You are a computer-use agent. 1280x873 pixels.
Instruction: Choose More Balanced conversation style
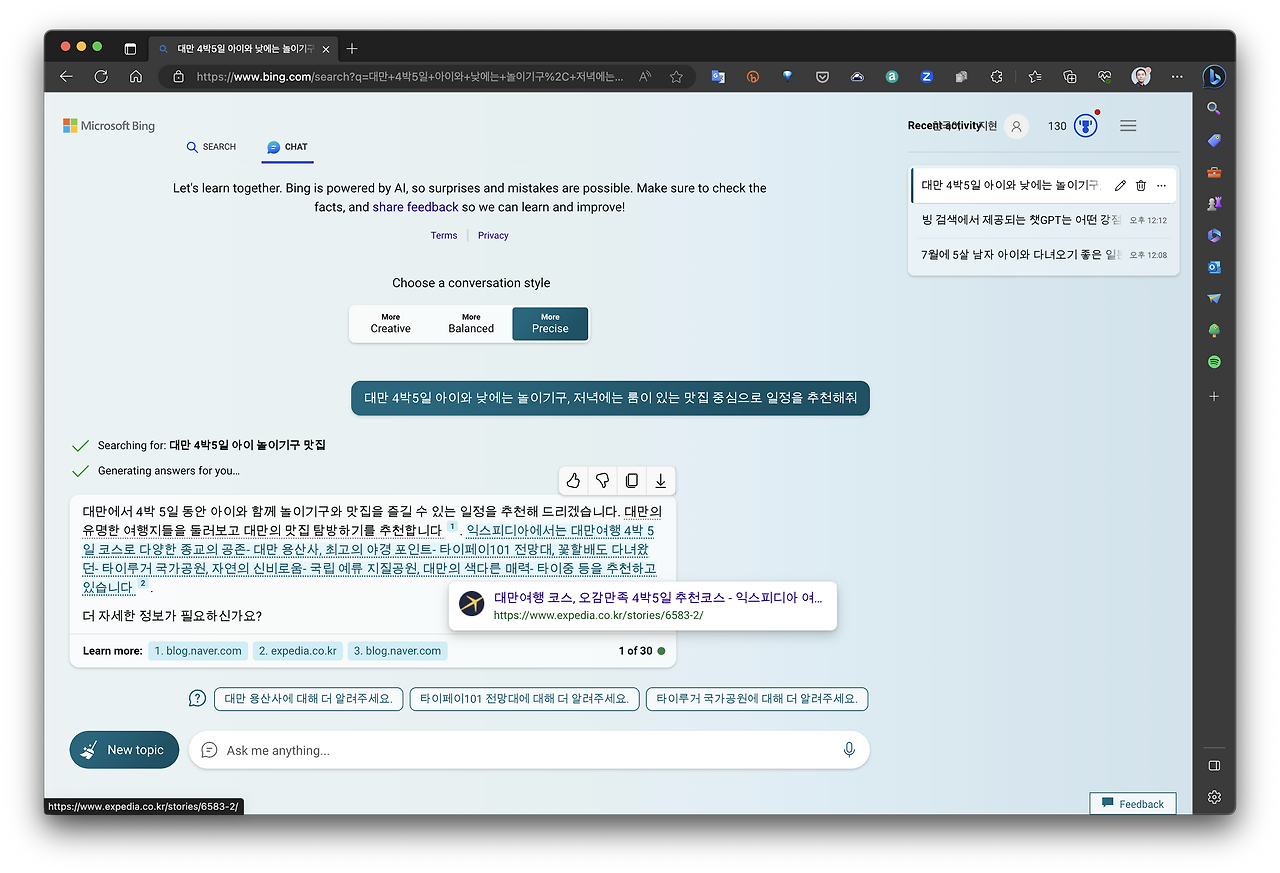[x=471, y=324]
